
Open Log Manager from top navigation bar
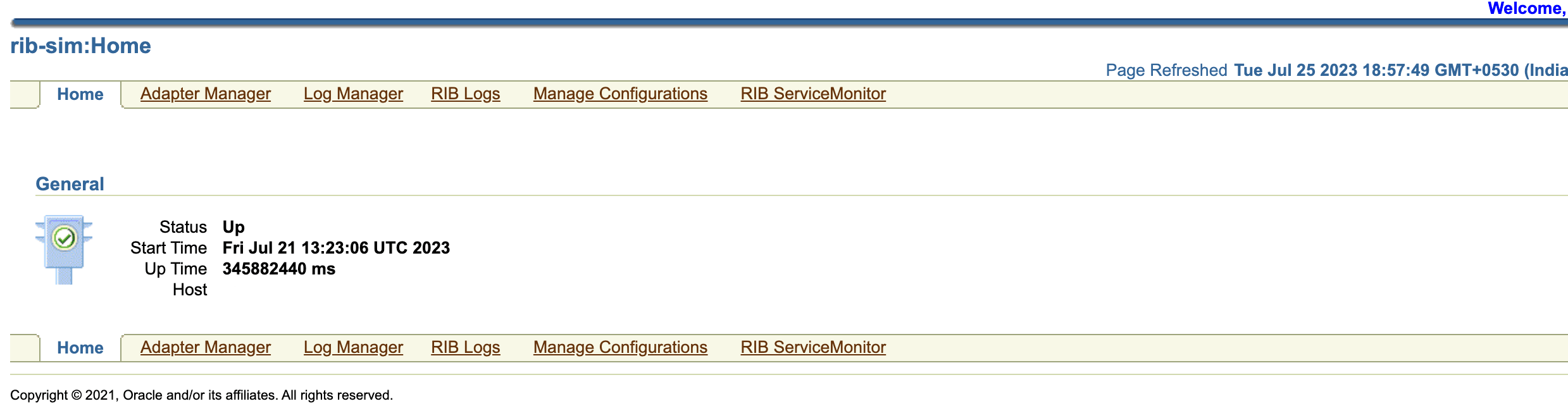(x=353, y=93)
